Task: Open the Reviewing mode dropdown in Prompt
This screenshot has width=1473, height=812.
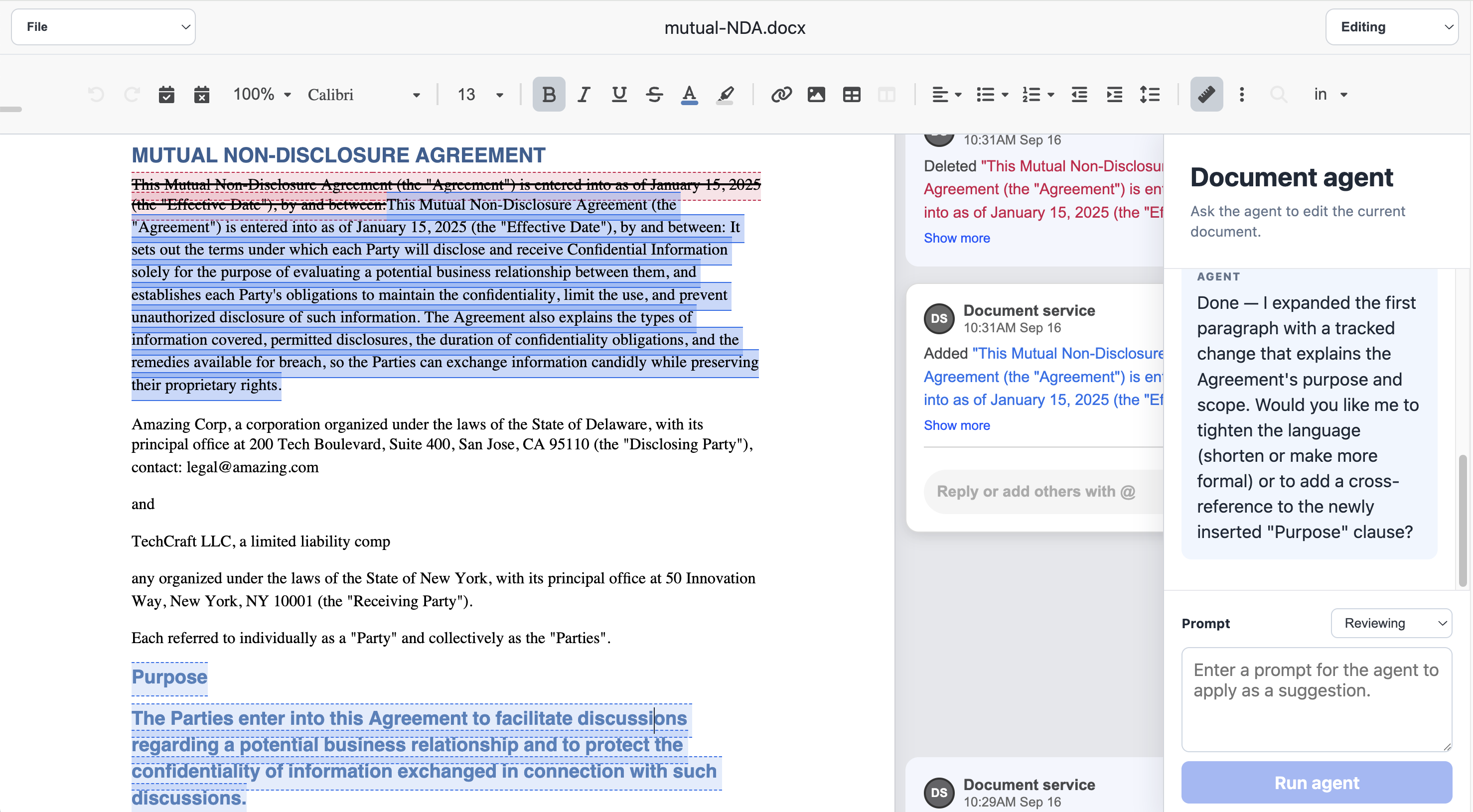Action: click(x=1391, y=623)
